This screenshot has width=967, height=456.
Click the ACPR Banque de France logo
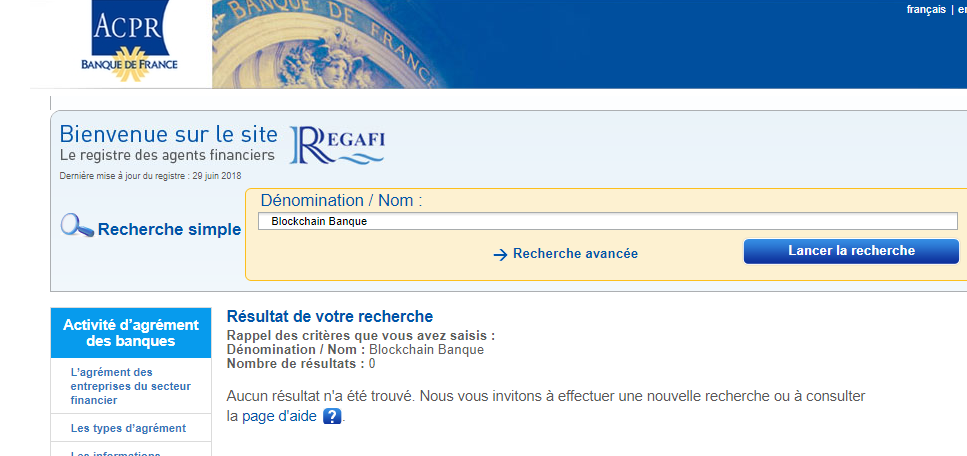point(129,42)
